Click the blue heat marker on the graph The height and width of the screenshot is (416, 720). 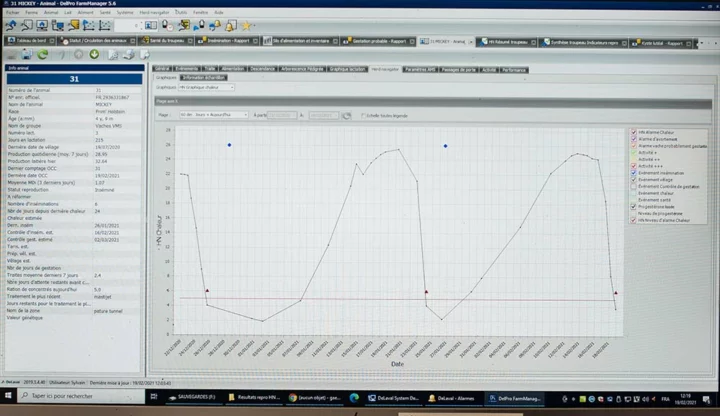click(229, 145)
